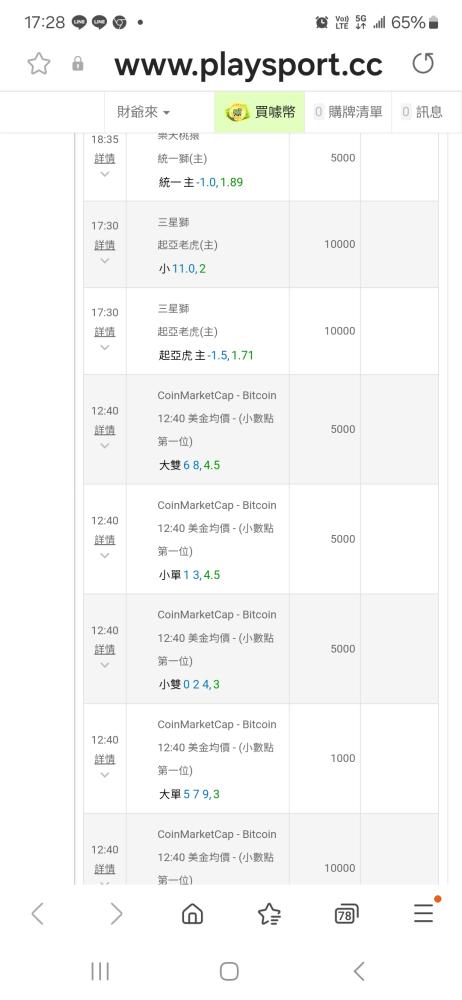Open the tab switcher showing 78 tabs
This screenshot has width=462, height=1000.
click(x=346, y=914)
